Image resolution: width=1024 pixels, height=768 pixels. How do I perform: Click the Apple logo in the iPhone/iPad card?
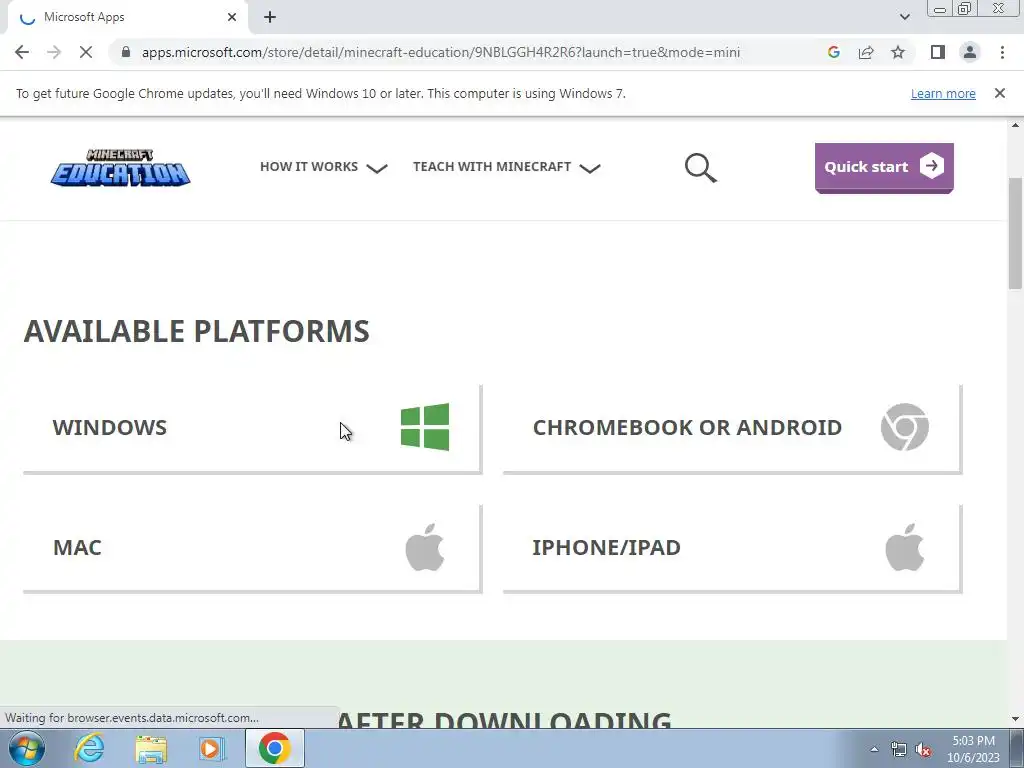tap(904, 547)
